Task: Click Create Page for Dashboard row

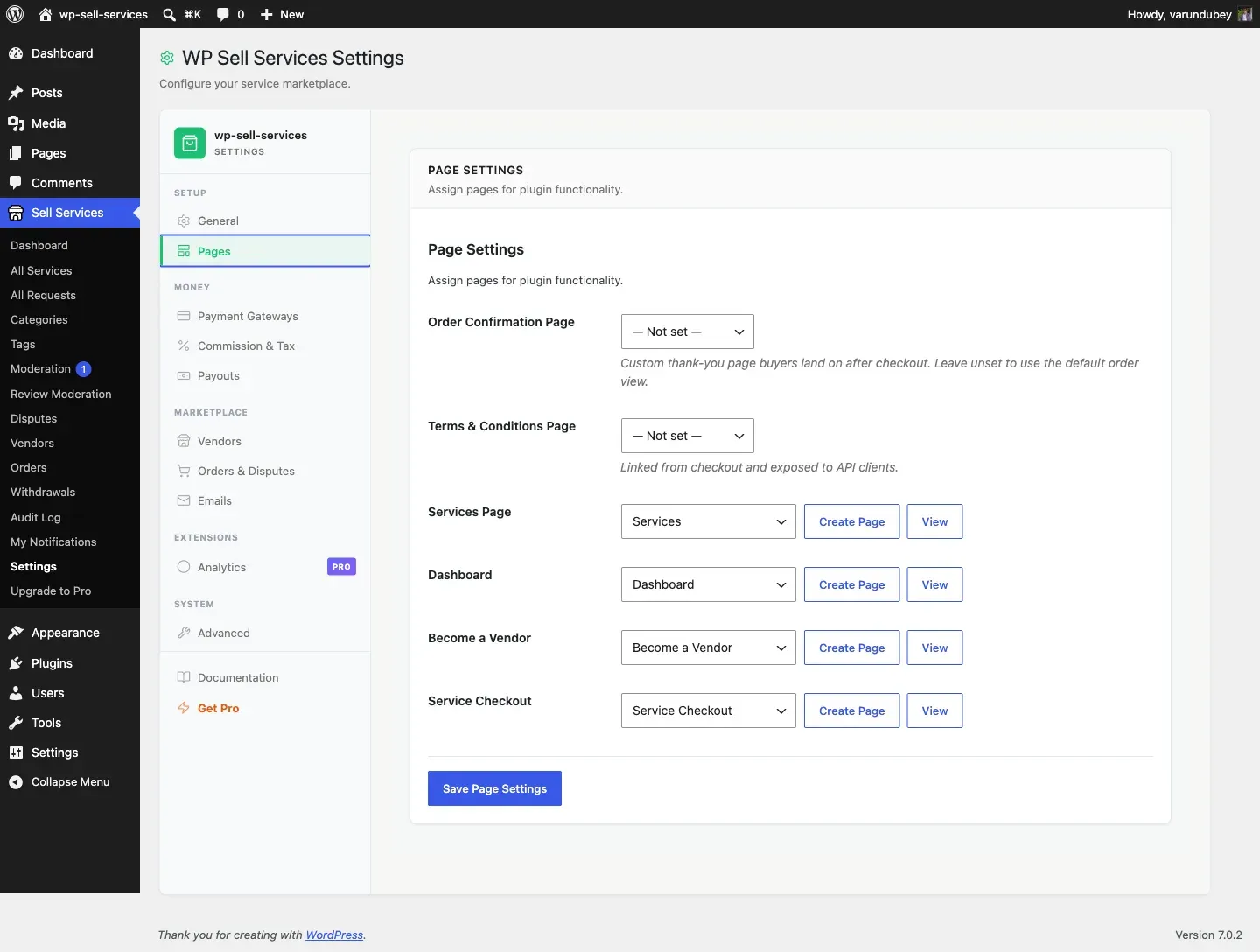Action: pyautogui.click(x=851, y=584)
